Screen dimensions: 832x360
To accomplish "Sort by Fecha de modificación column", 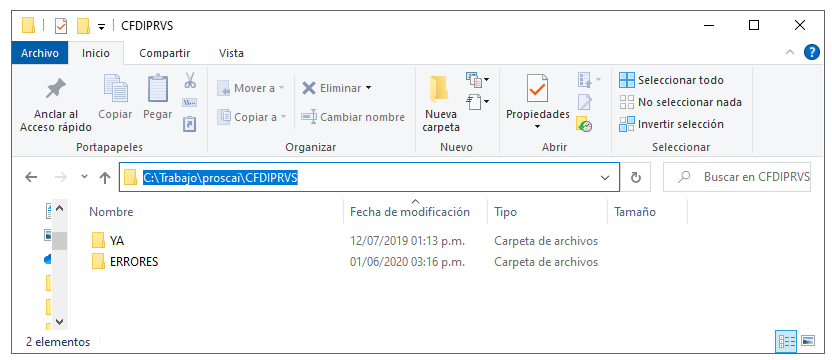I will click(410, 212).
